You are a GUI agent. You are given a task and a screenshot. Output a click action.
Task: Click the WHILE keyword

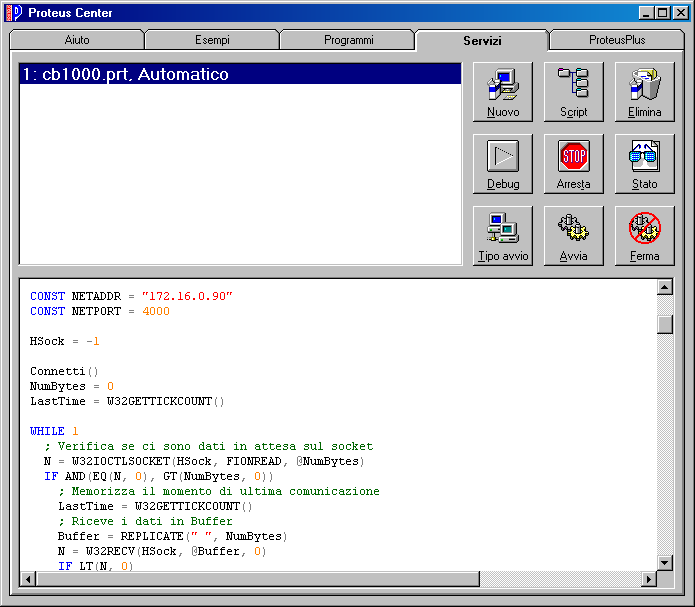point(47,431)
